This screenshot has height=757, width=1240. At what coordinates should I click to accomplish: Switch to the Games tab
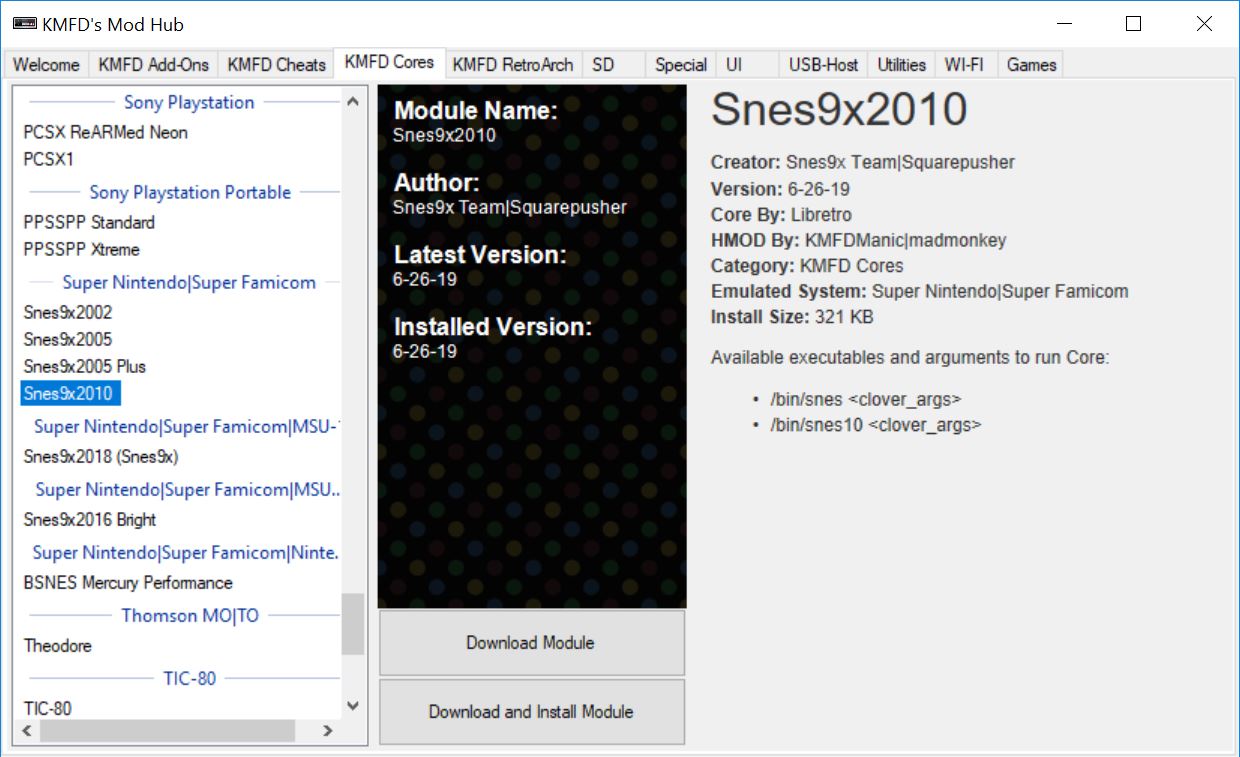coord(1031,64)
